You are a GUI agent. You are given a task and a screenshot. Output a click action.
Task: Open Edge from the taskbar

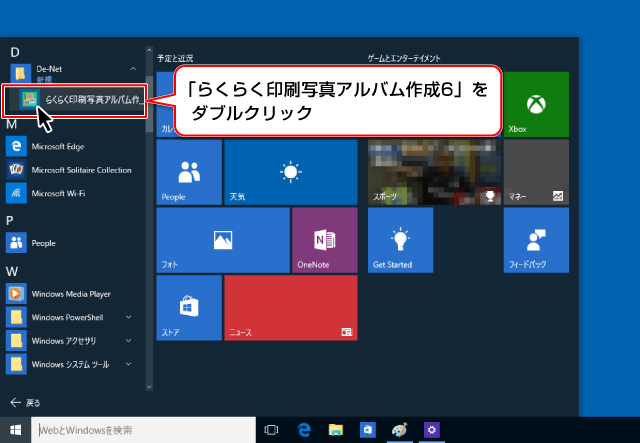tap(304, 430)
